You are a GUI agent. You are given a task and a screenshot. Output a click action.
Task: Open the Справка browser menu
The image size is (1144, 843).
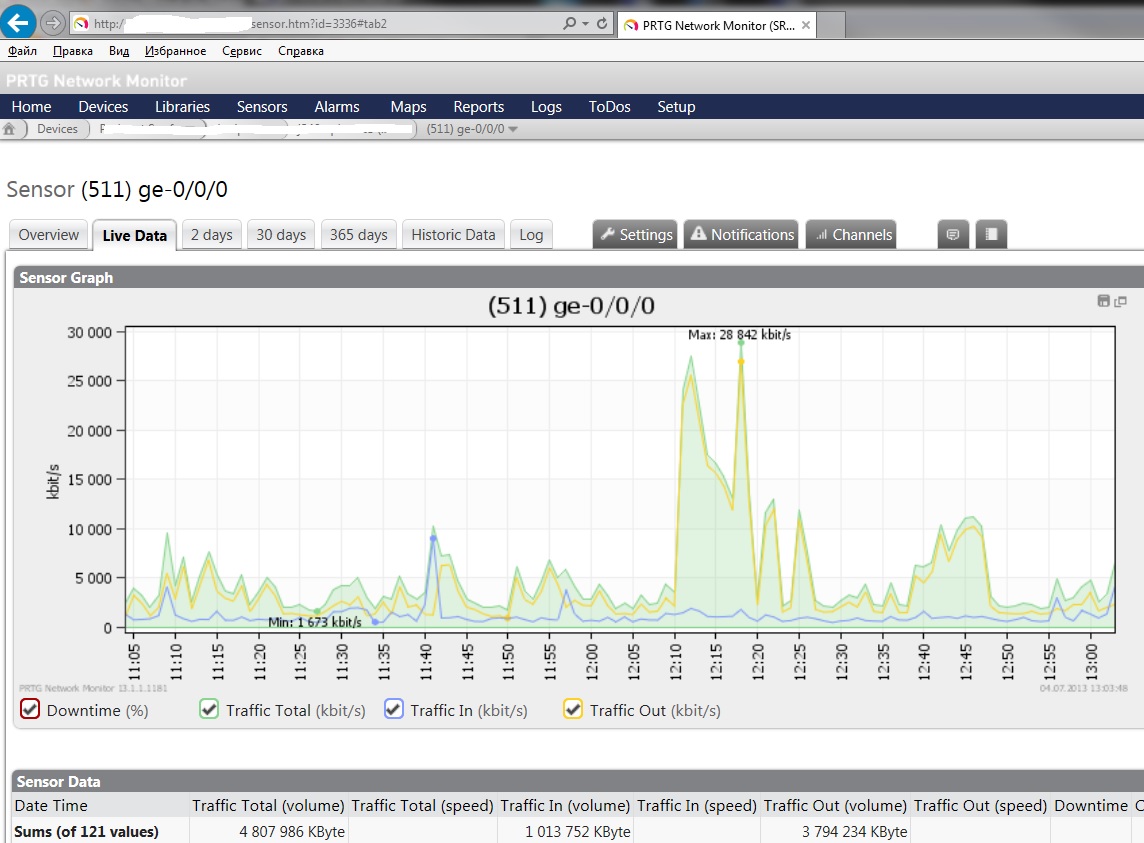(301, 51)
